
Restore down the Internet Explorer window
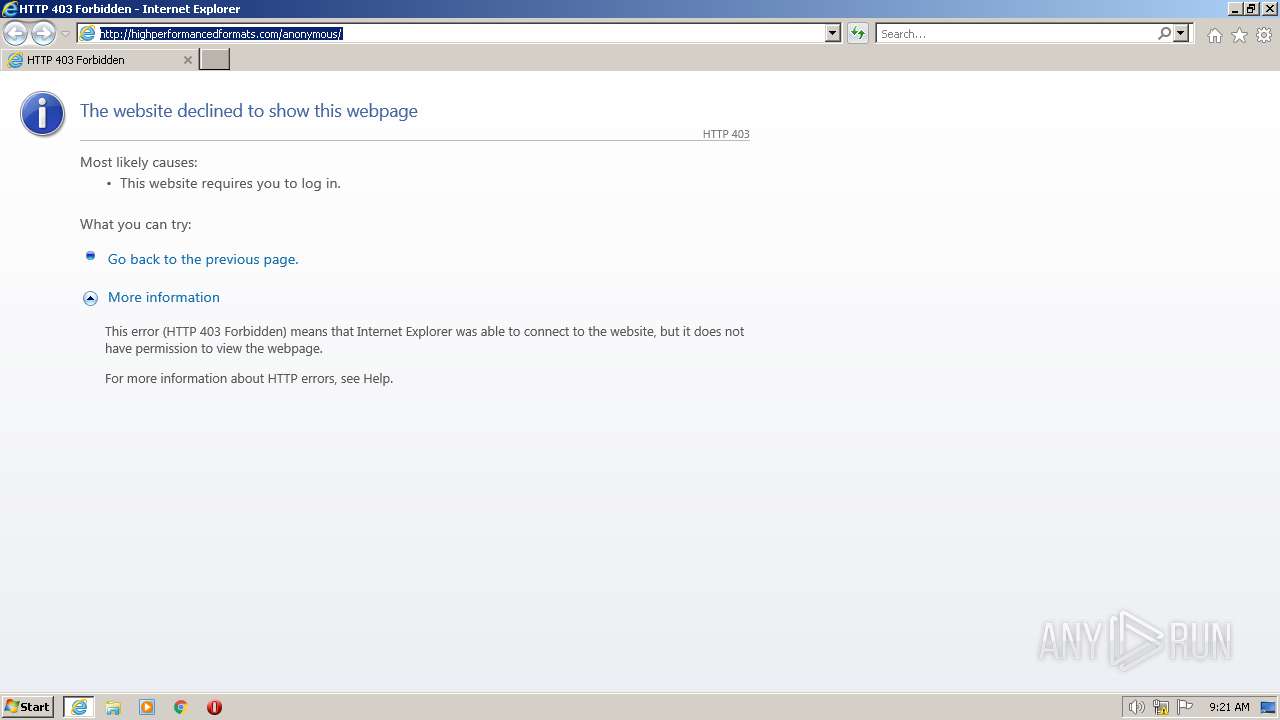click(x=1252, y=9)
